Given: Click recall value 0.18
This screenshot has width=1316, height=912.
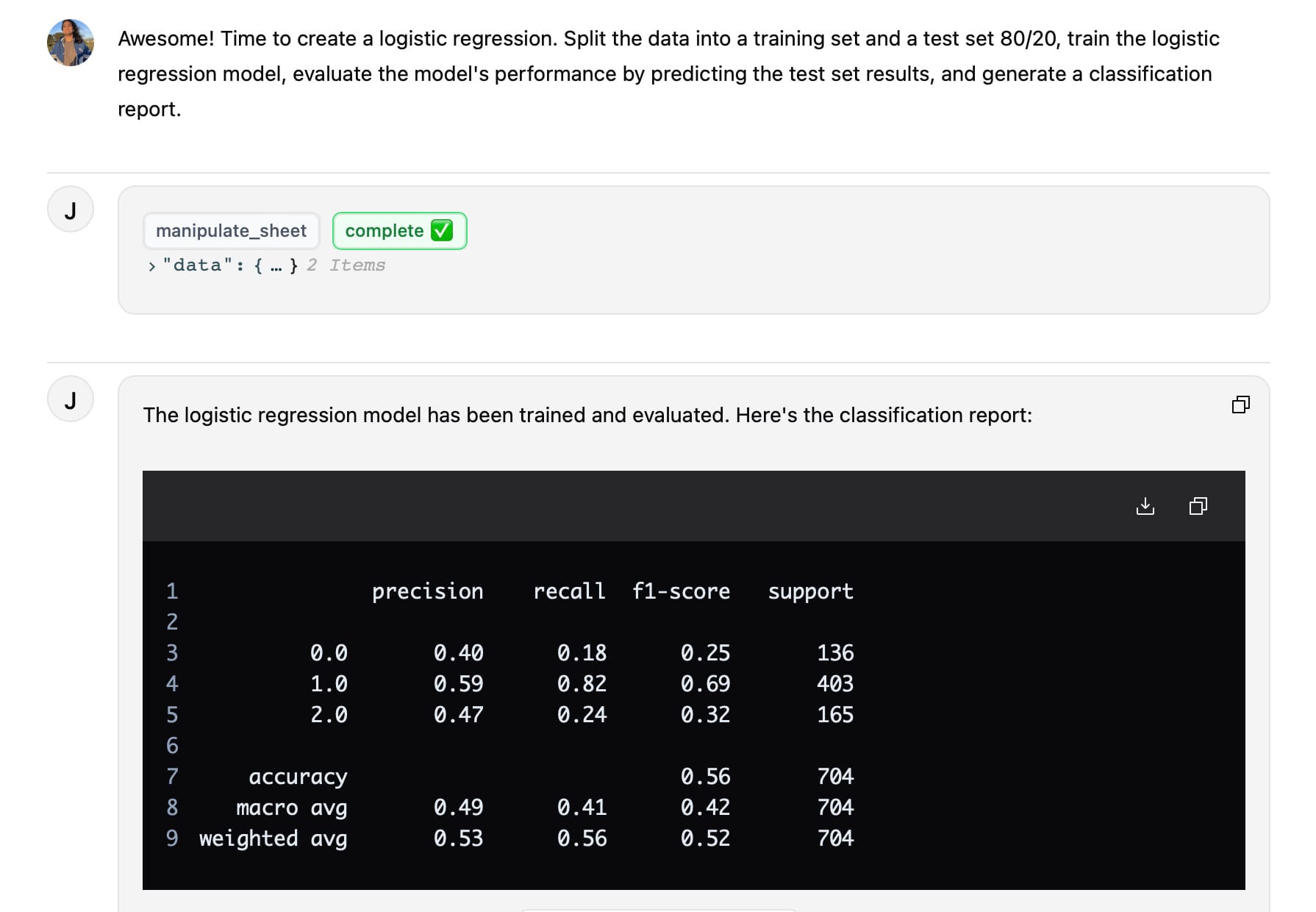Looking at the screenshot, I should (x=582, y=653).
